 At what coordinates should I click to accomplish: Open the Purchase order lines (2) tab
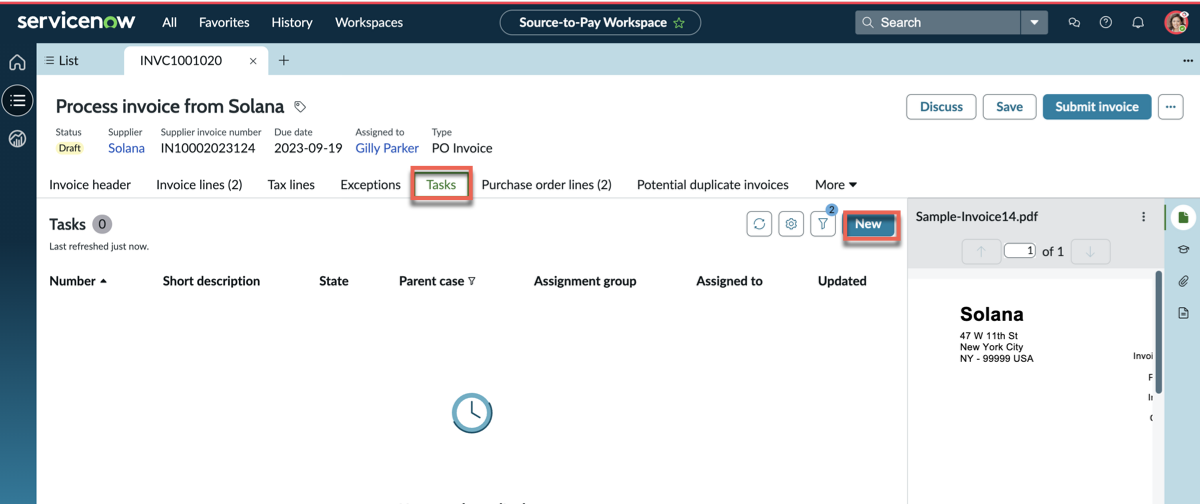coord(546,185)
